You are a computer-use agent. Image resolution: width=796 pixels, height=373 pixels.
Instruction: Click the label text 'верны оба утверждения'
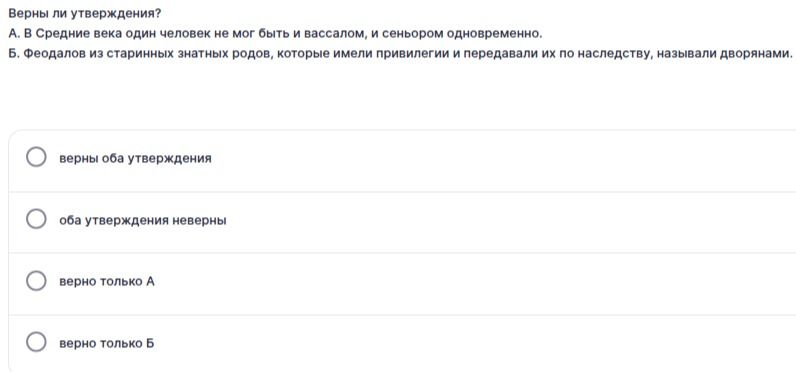[x=135, y=158]
